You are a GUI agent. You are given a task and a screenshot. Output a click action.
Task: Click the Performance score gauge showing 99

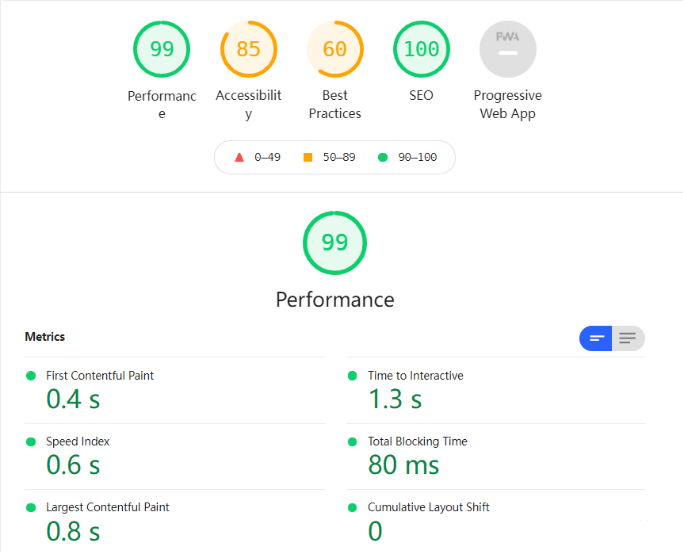(162, 49)
